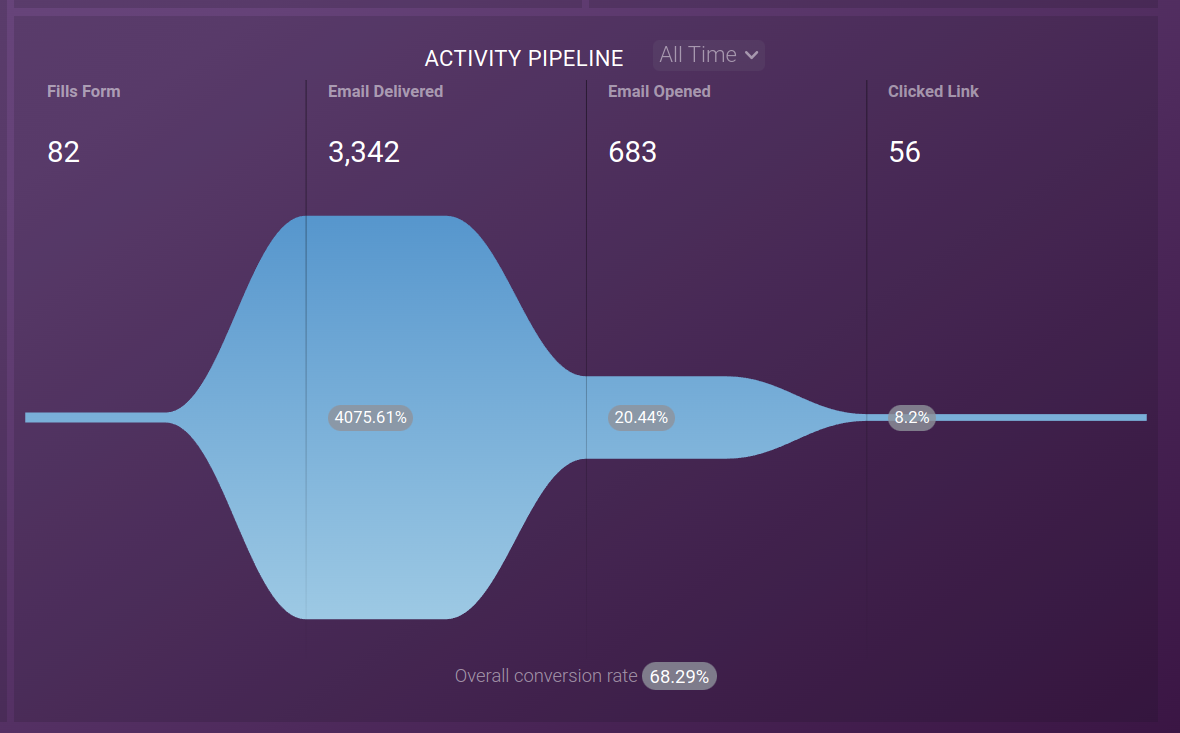Collapse the All Time filter selector
Viewport: 1180px width, 733px height.
pos(708,55)
